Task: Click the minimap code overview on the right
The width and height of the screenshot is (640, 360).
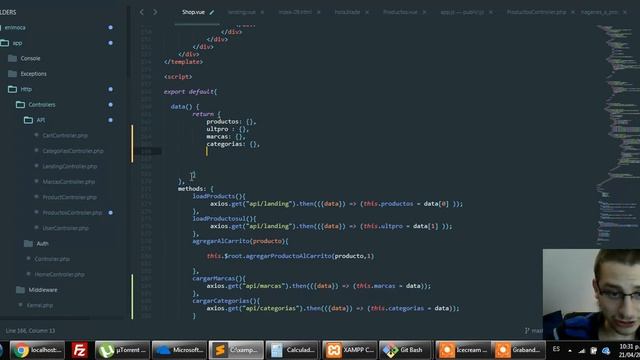Action: [618, 135]
